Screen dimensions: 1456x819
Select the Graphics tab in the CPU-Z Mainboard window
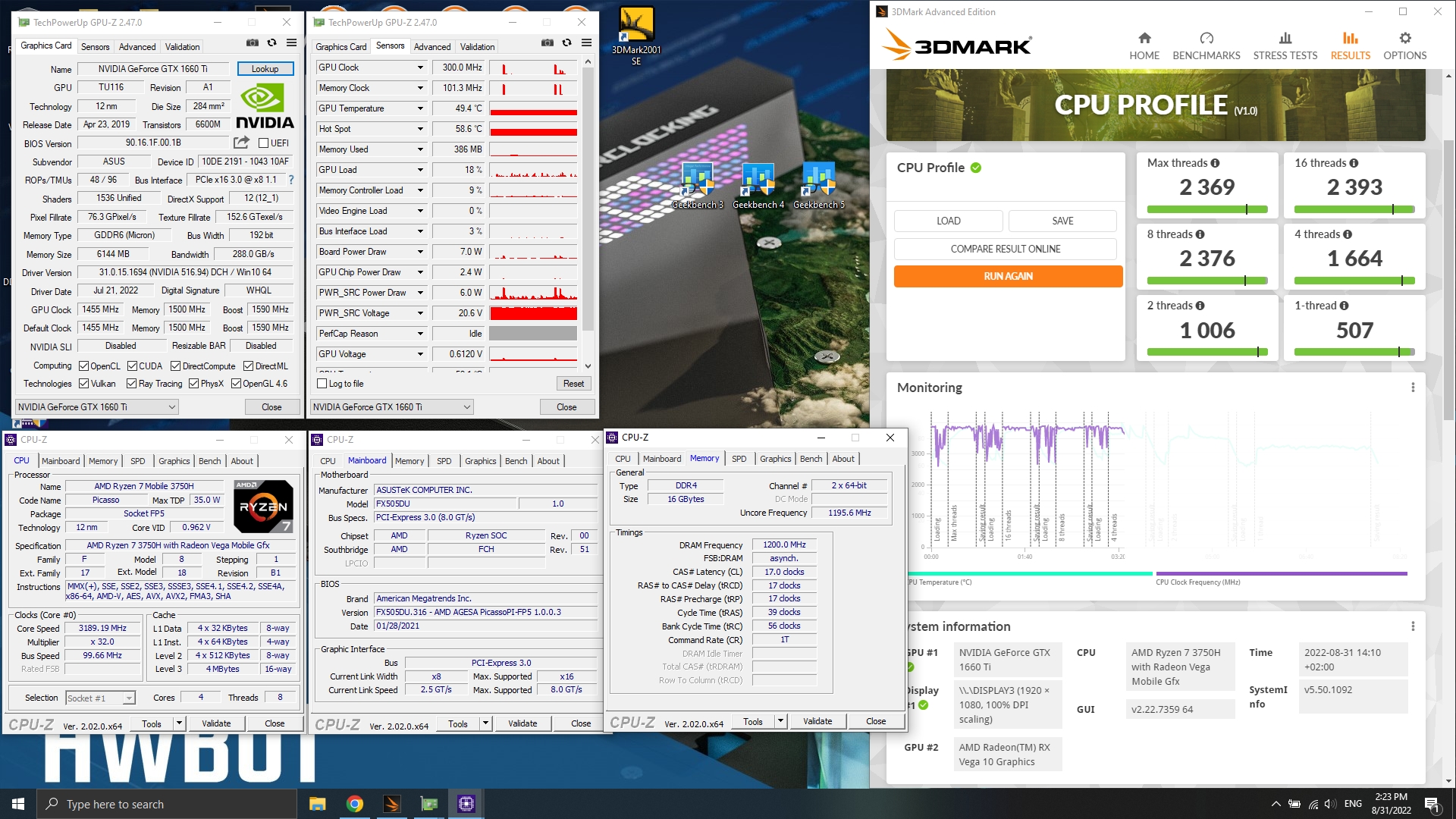[481, 461]
